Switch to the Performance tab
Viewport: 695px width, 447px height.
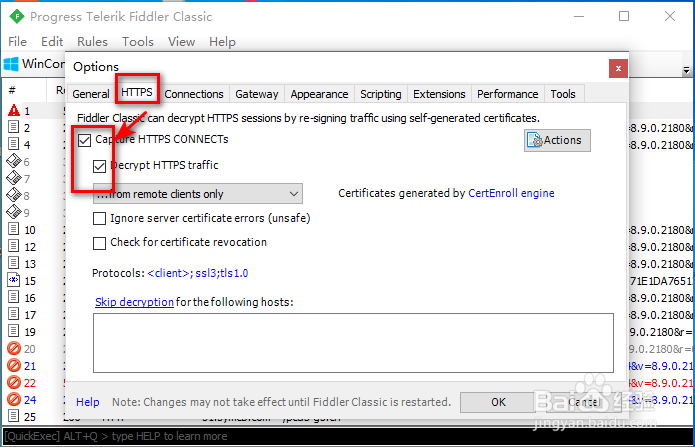pyautogui.click(x=508, y=94)
